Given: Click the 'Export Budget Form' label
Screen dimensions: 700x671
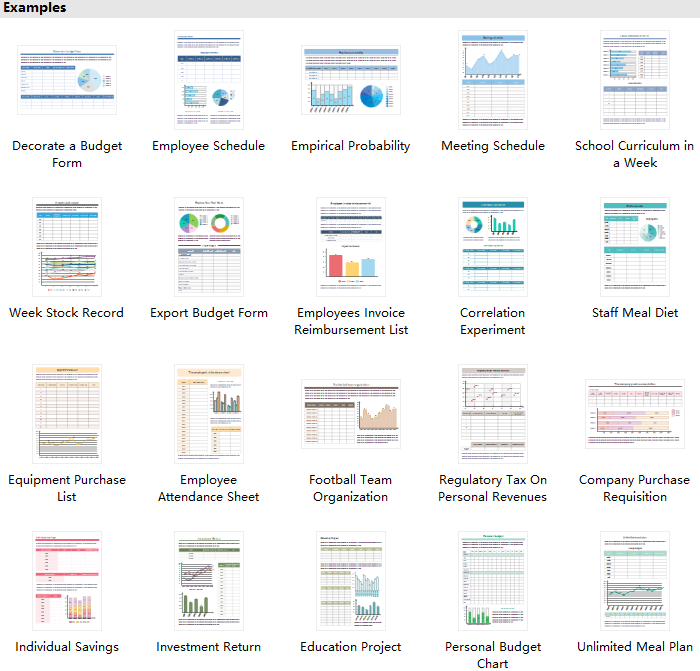Looking at the screenshot, I should 209,313.
